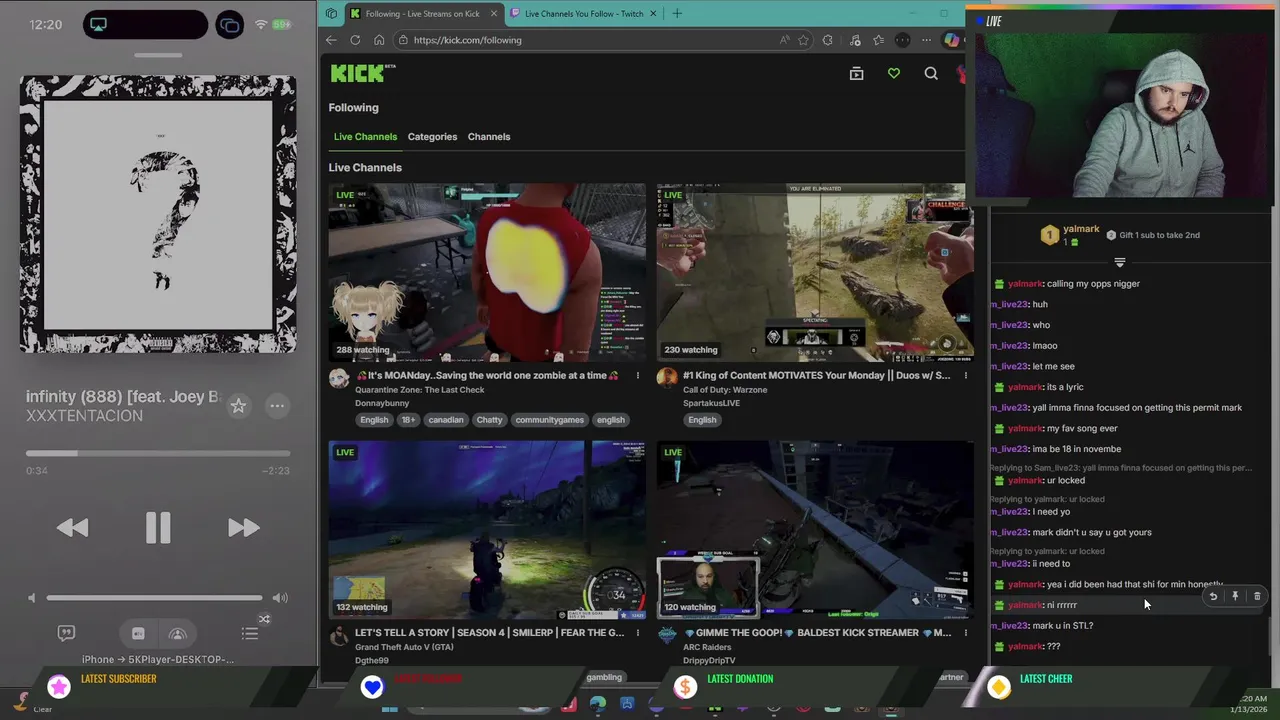
Task: Switch to the Channels tab
Action: coord(489,137)
